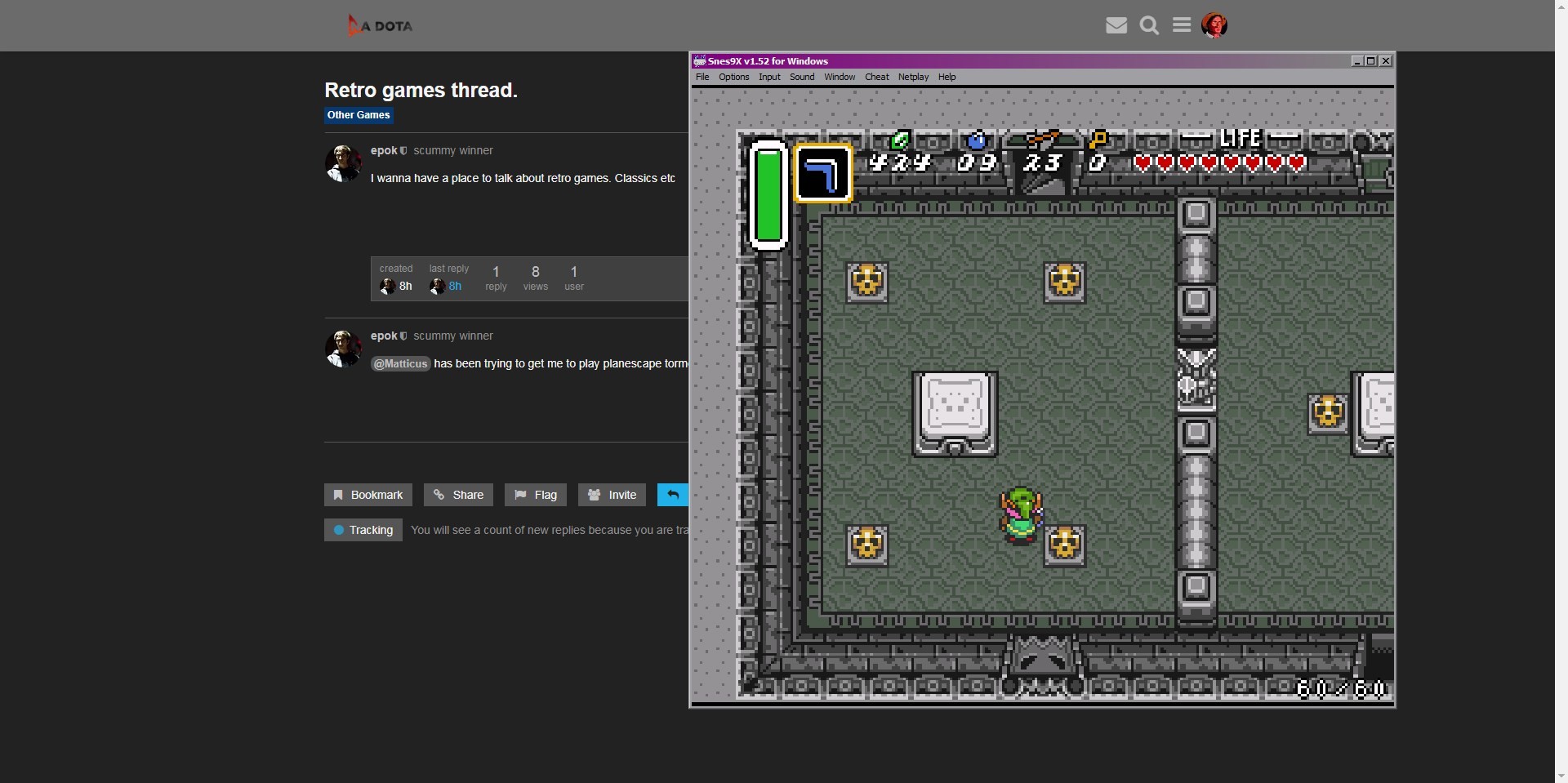Image resolution: width=1568 pixels, height=783 pixels.
Task: Click epok's avatar on the second post
Action: click(343, 349)
